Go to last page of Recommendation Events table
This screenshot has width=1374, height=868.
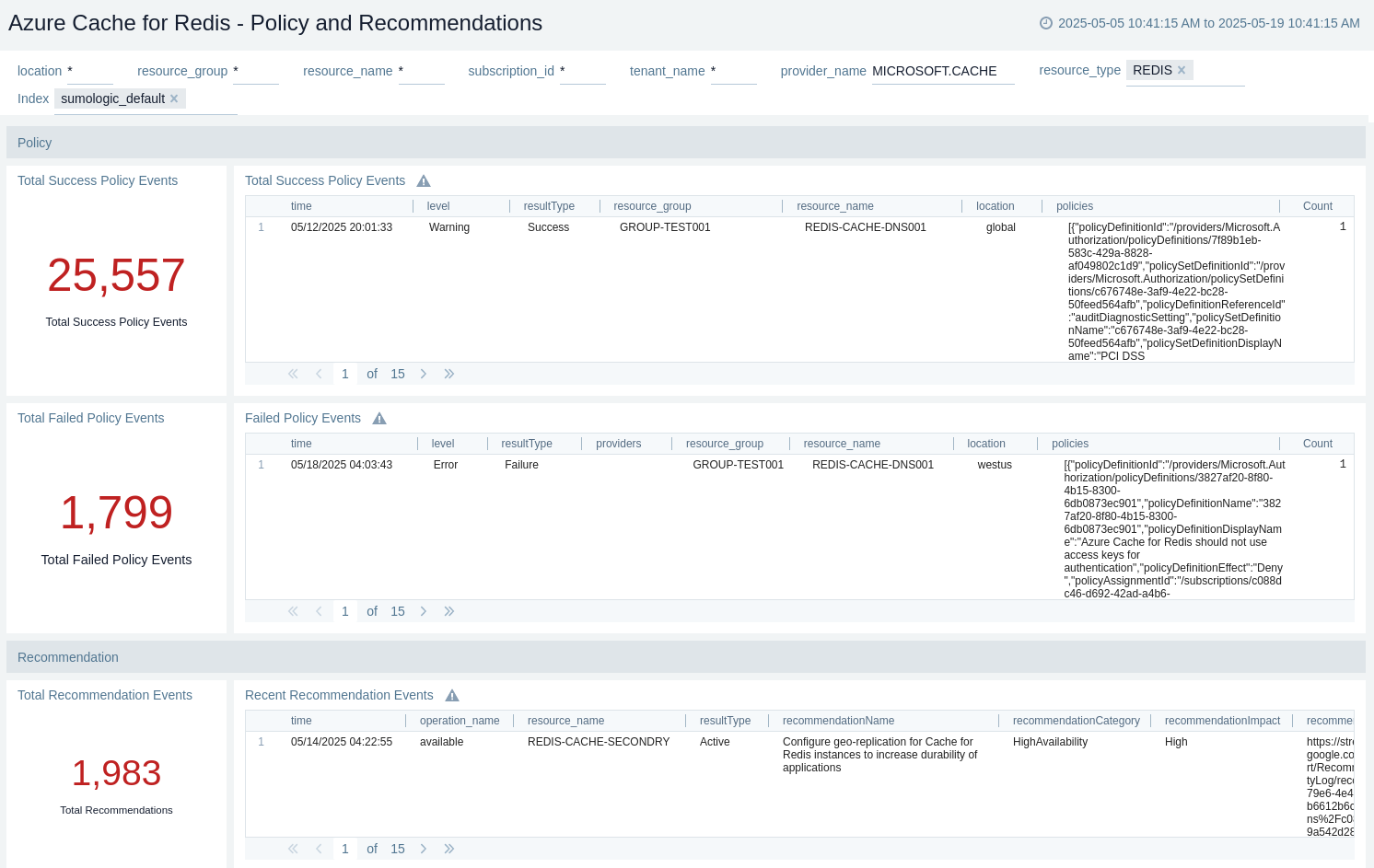[449, 849]
